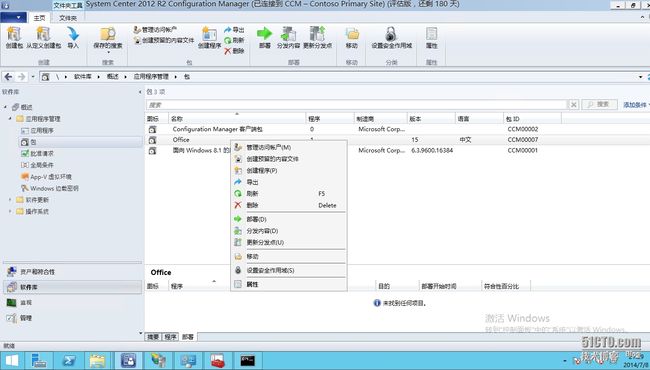Image resolution: width=650 pixels, height=370 pixels.
Task: Click the green 部署 (Deploy) arrow in ribbon
Action: (x=264, y=38)
